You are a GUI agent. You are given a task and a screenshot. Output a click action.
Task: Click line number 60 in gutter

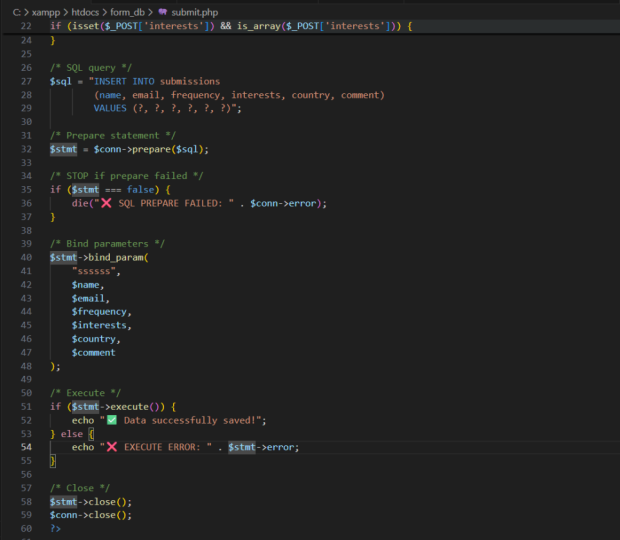tap(26, 529)
